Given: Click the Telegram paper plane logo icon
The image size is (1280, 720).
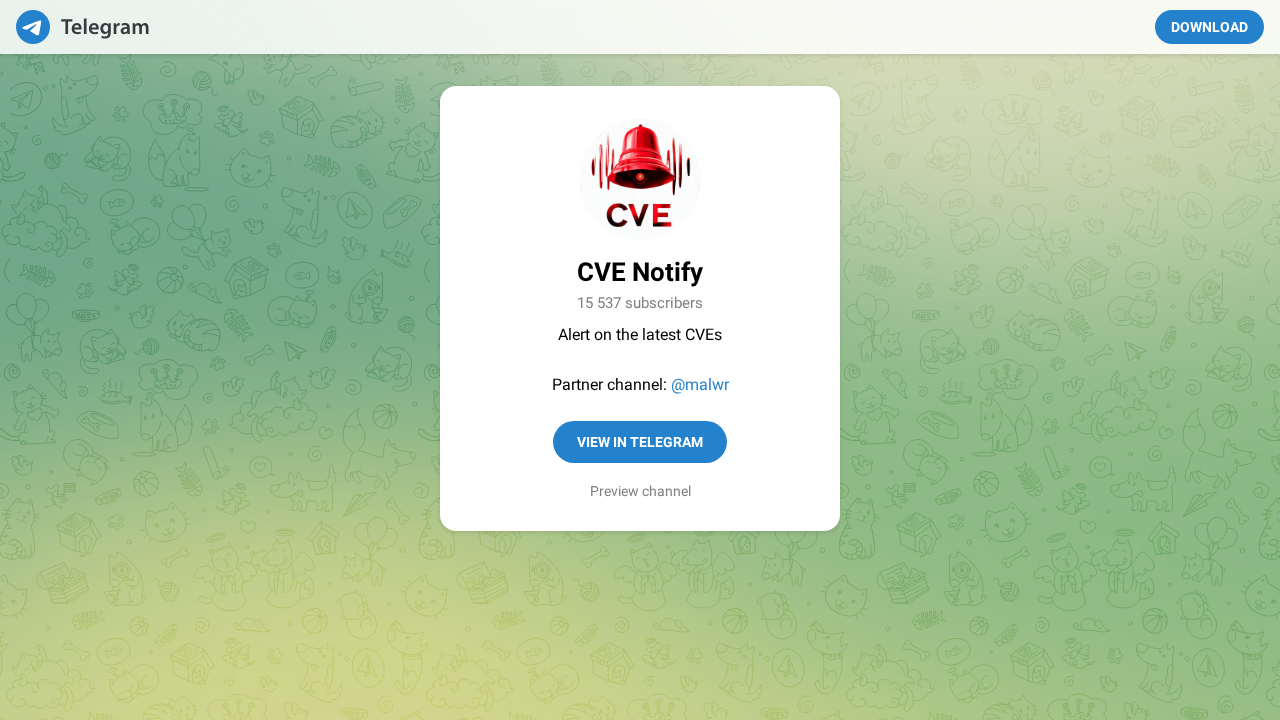Looking at the screenshot, I should [33, 27].
